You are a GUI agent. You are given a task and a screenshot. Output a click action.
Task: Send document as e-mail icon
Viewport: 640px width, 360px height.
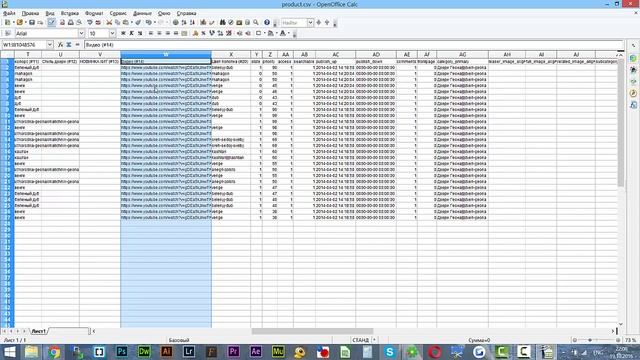click(x=40, y=22)
